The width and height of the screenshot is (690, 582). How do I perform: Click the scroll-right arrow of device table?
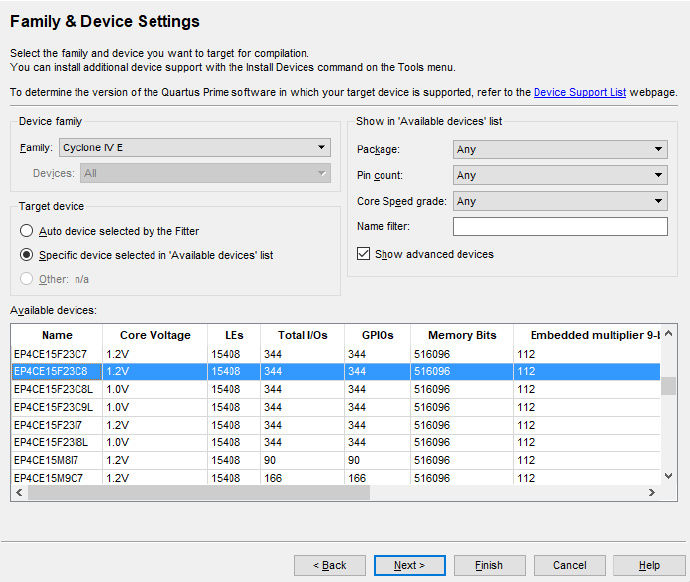[x=651, y=493]
